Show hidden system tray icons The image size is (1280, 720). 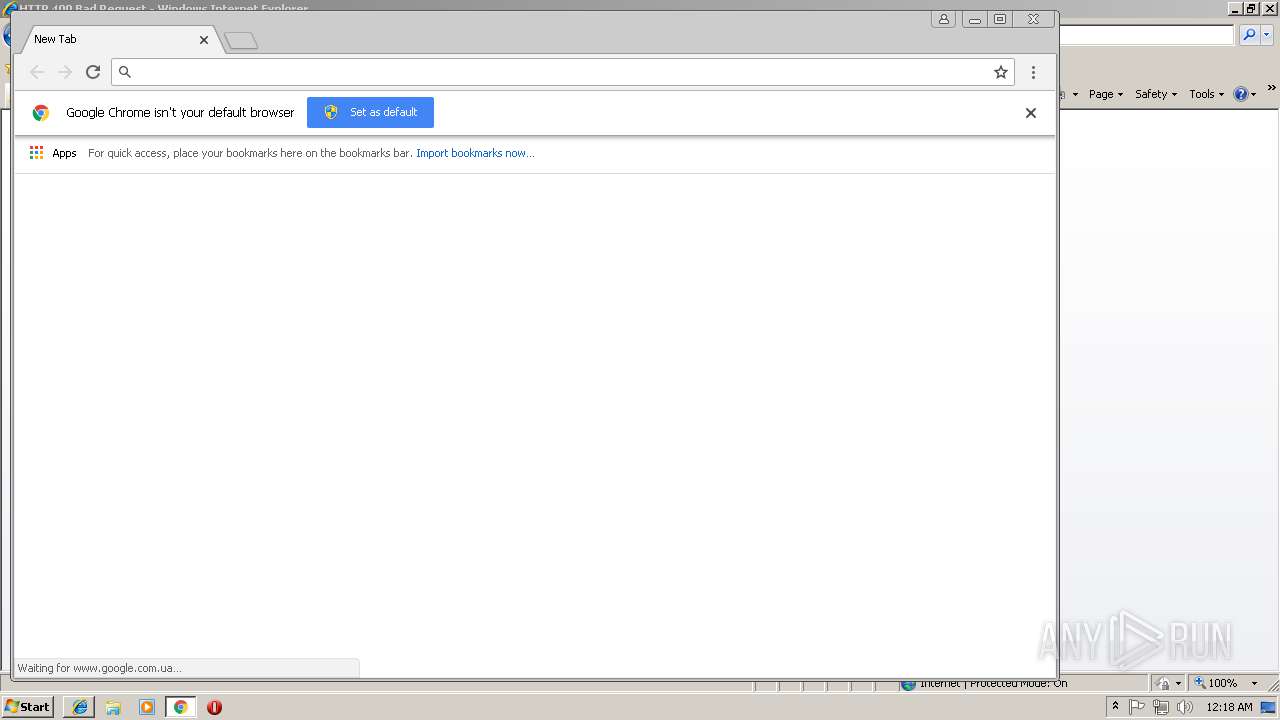[1115, 707]
